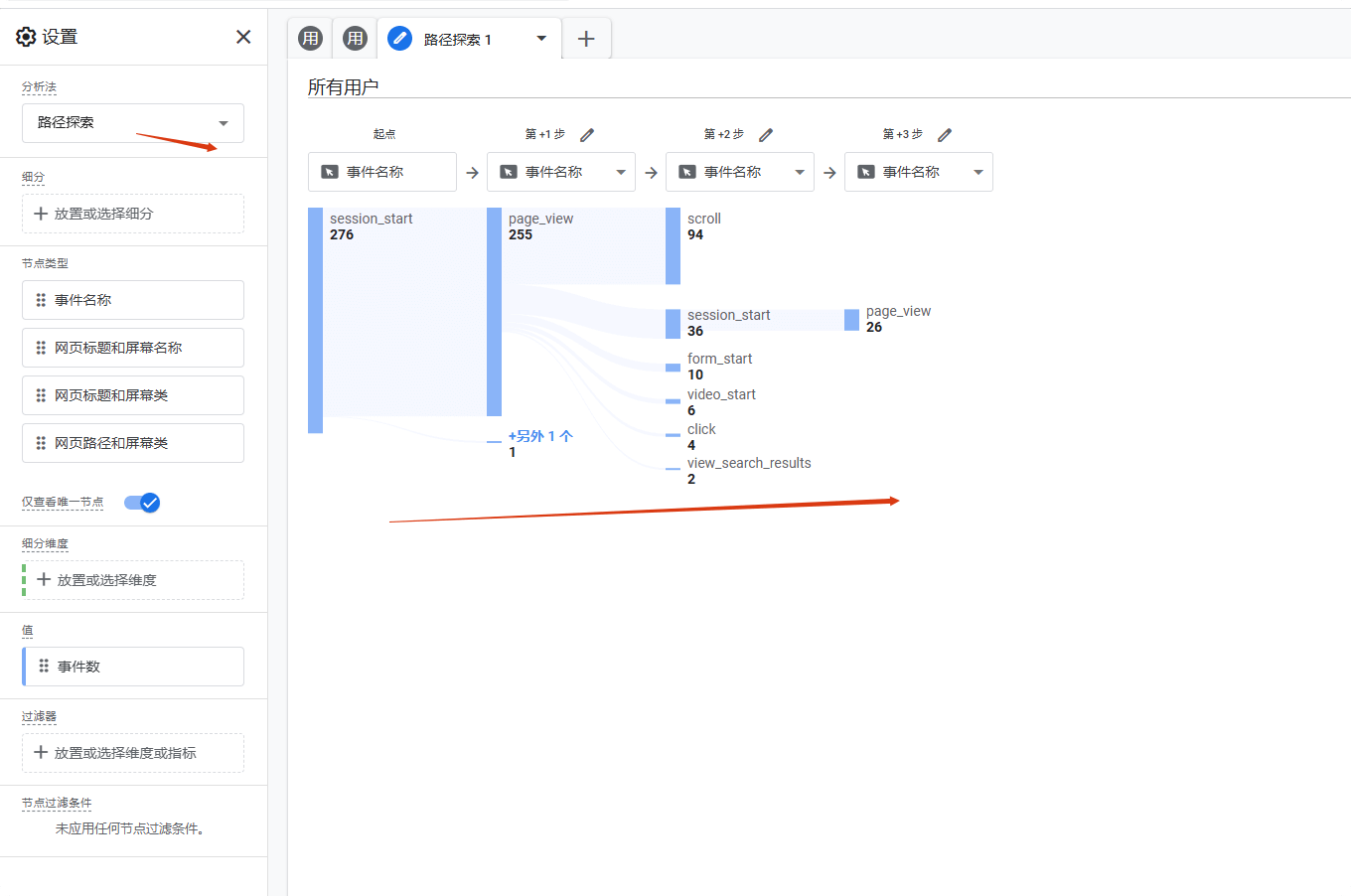Screen dimensions: 1351x896
Task: Click event icon in 第 +3 步 selector
Action: pos(866,172)
